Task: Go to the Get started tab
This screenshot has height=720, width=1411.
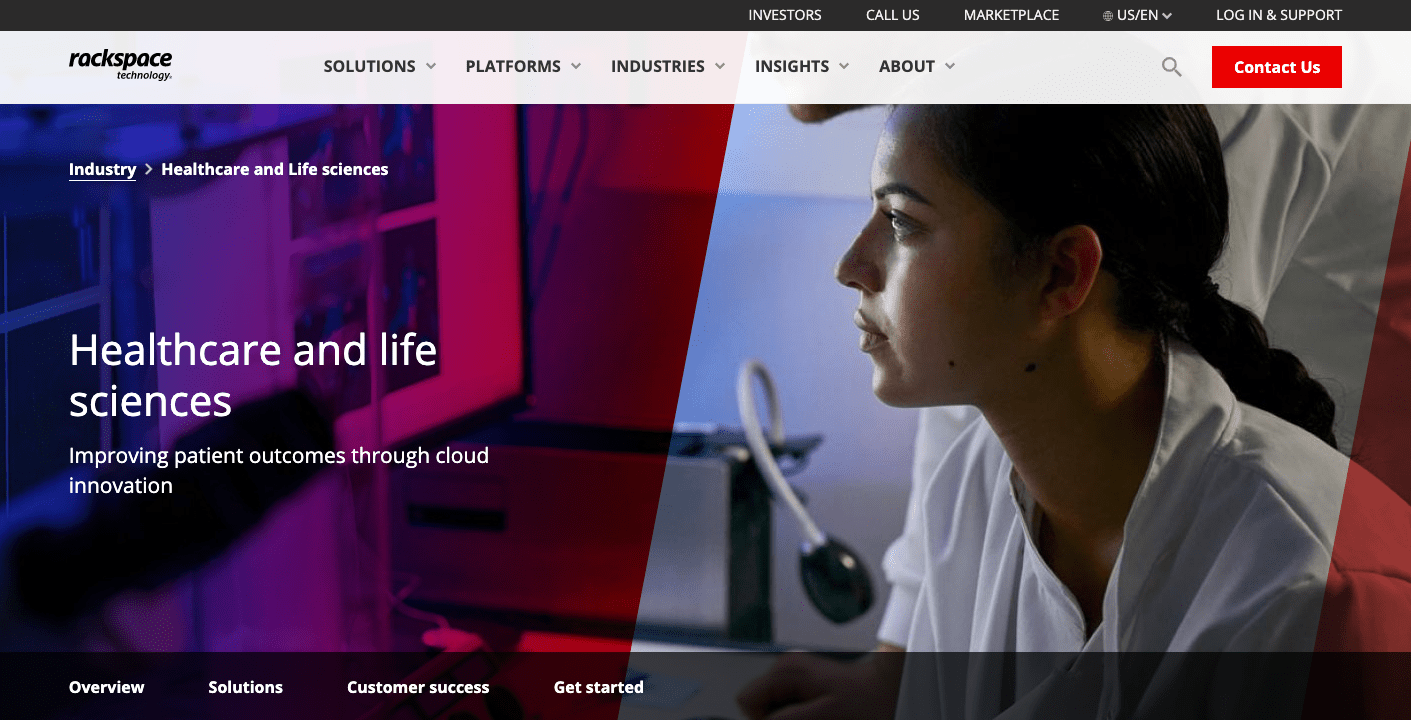Action: [x=599, y=687]
